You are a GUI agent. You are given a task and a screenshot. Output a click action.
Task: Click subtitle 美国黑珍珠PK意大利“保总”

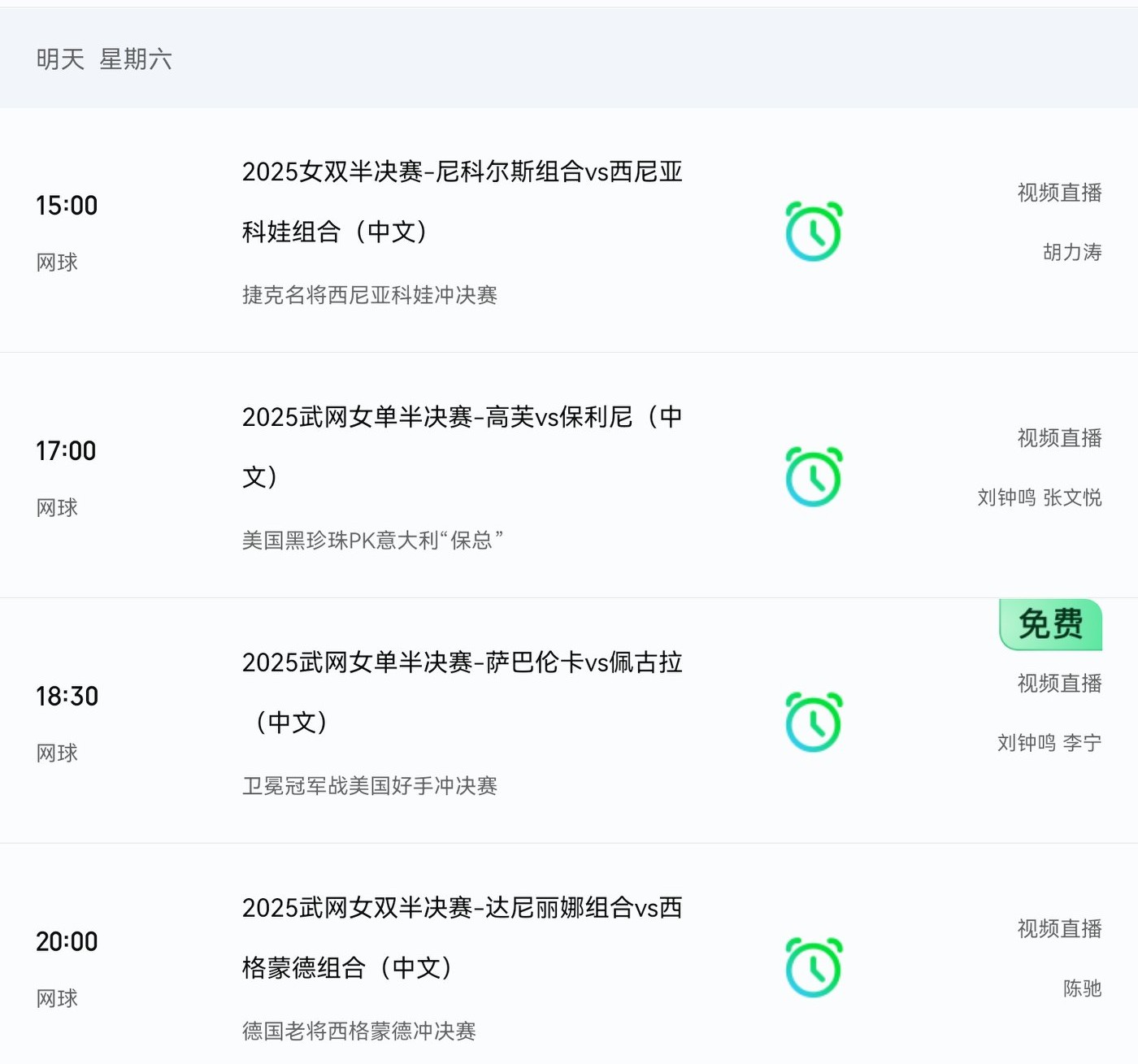372,541
